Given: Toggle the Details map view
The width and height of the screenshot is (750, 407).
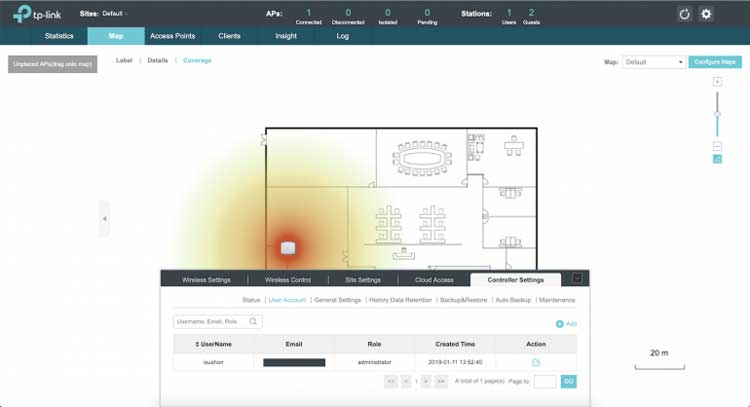Looking at the screenshot, I should 158,61.
